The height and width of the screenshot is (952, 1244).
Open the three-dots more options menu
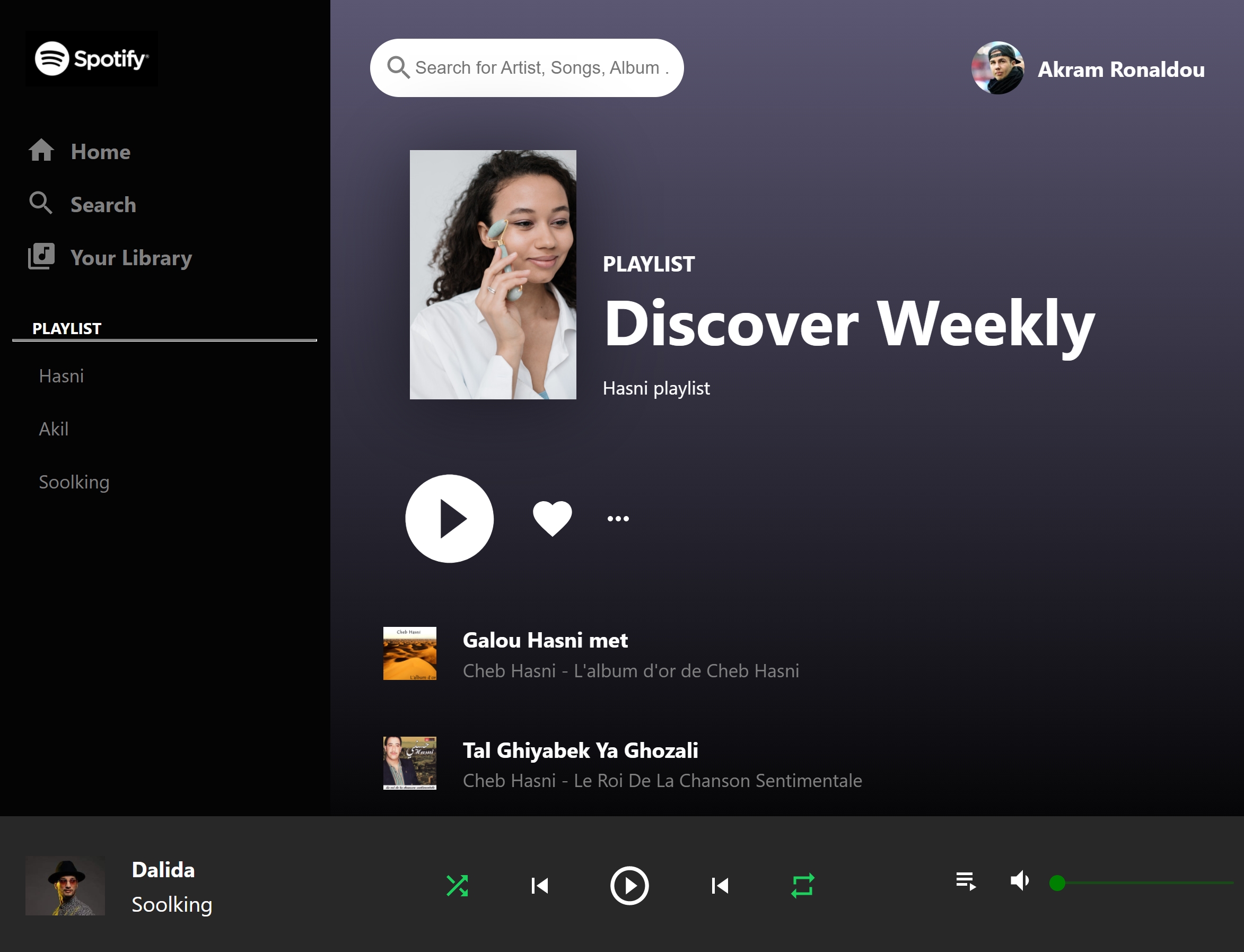pyautogui.click(x=617, y=519)
